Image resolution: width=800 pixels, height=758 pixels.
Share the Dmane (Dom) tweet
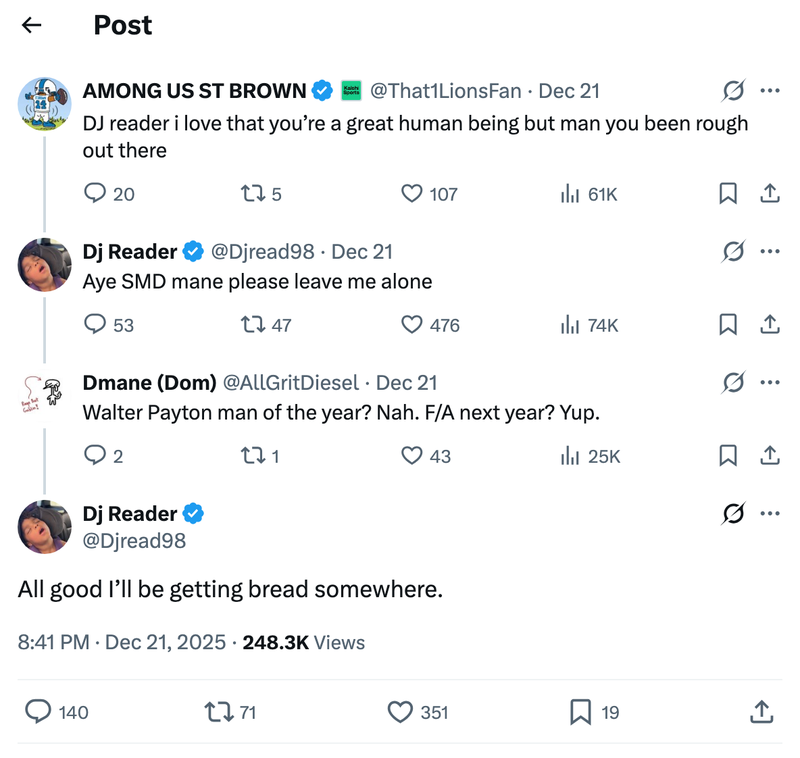(770, 456)
